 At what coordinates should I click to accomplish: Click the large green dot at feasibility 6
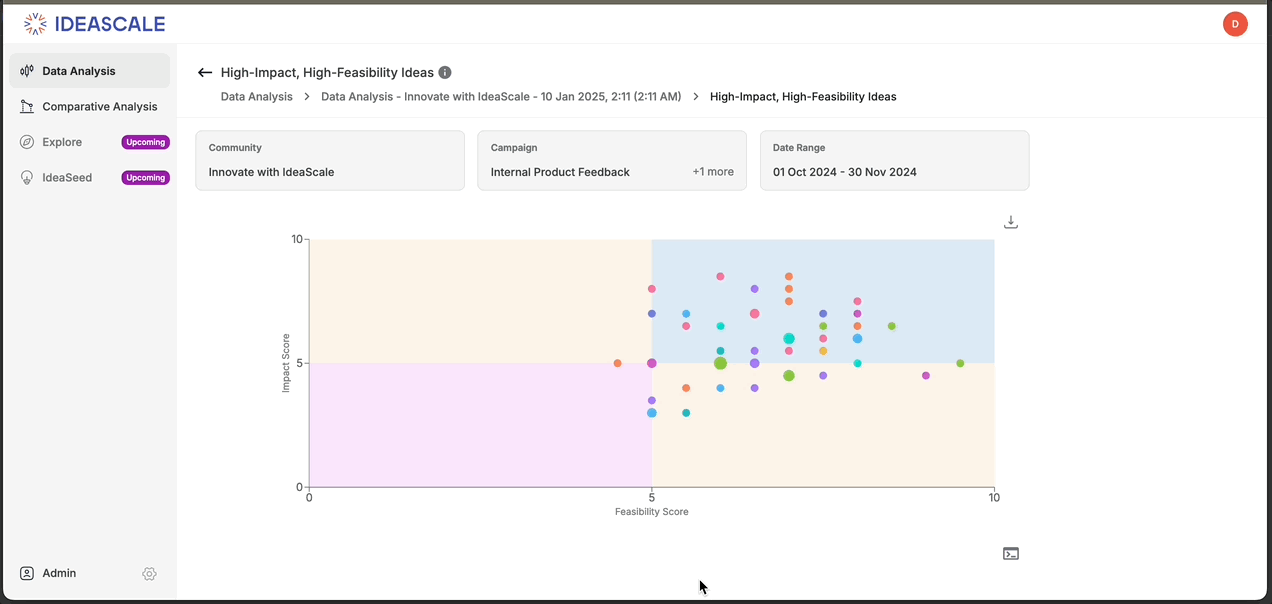pos(720,363)
